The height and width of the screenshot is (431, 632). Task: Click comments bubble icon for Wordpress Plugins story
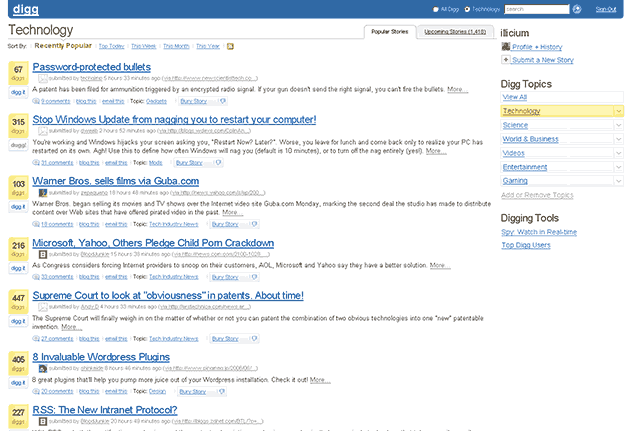coord(36,391)
